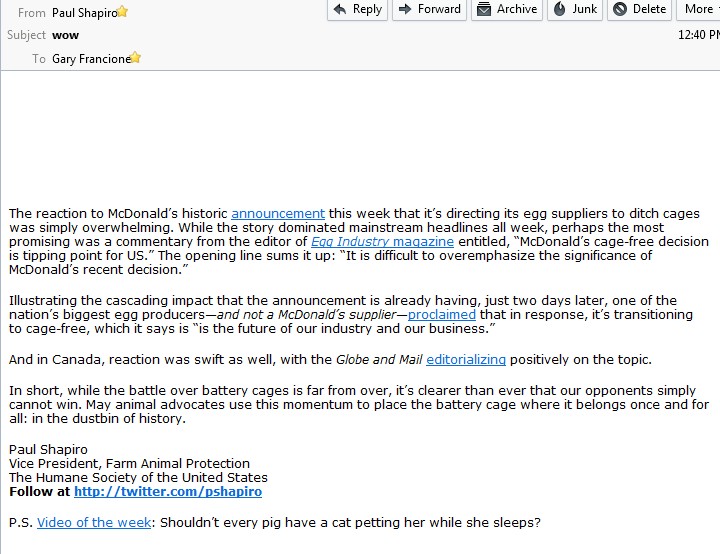Open the More actions dropdown
Screen dimensions: 720x554
point(698,9)
